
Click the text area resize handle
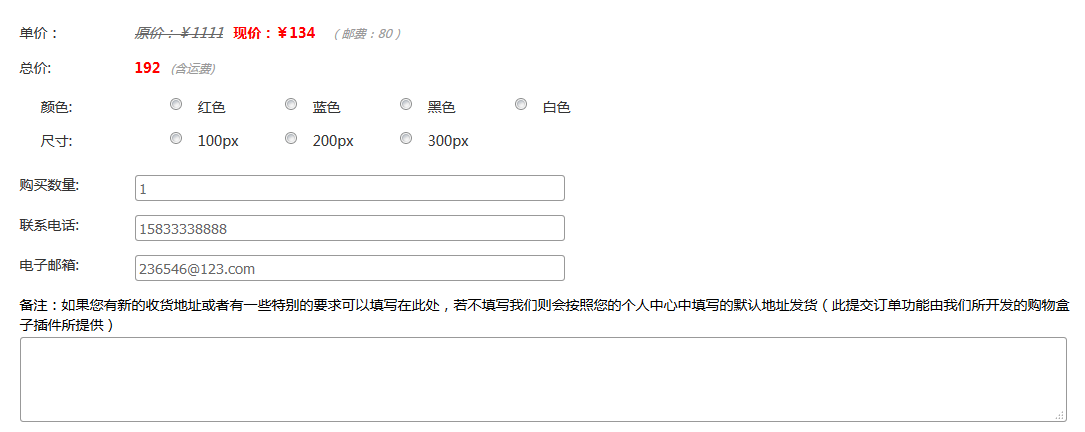point(1060,415)
